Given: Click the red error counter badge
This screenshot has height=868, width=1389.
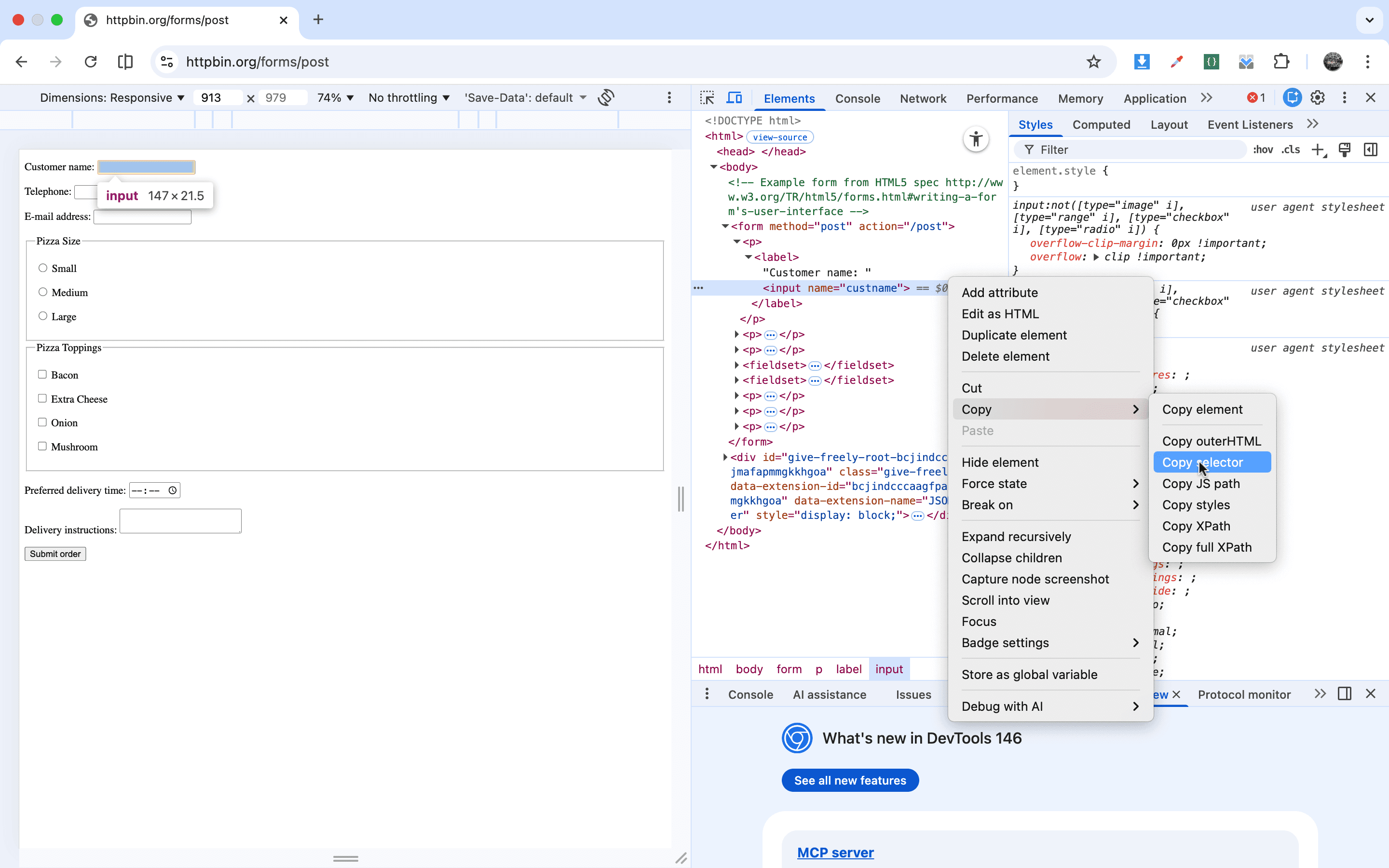Looking at the screenshot, I should [x=1255, y=97].
